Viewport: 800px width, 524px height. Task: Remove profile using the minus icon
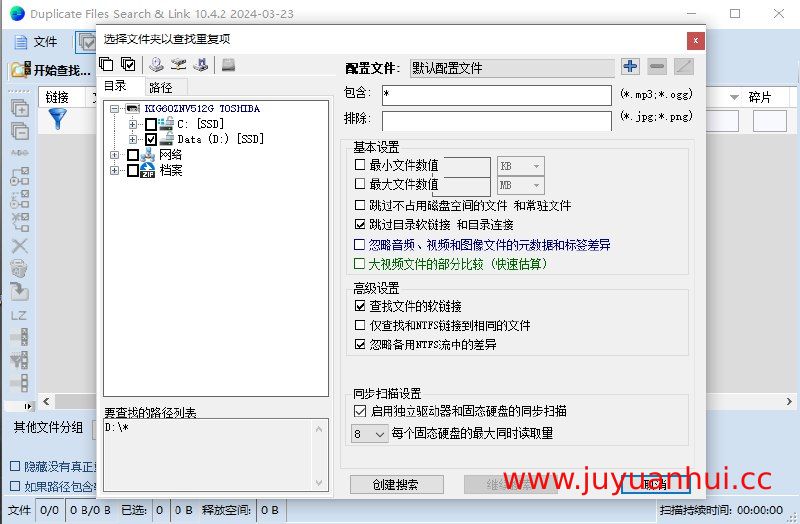point(657,66)
